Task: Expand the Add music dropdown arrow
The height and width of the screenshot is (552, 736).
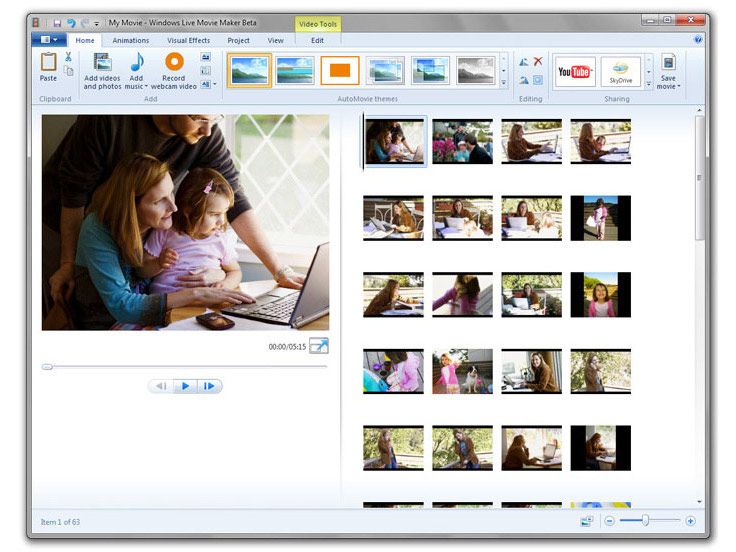Action: (146, 86)
